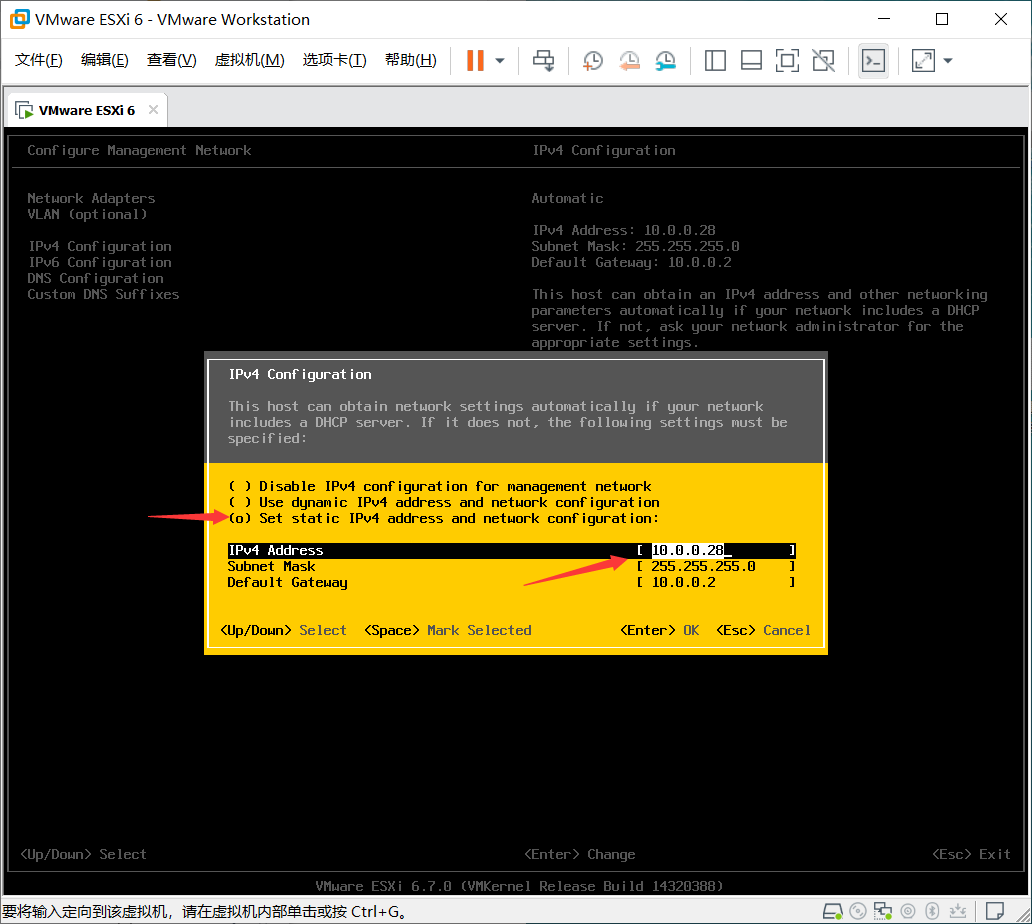The height and width of the screenshot is (924, 1032).
Task: Click the hard disk status bar icon
Action: [x=833, y=911]
